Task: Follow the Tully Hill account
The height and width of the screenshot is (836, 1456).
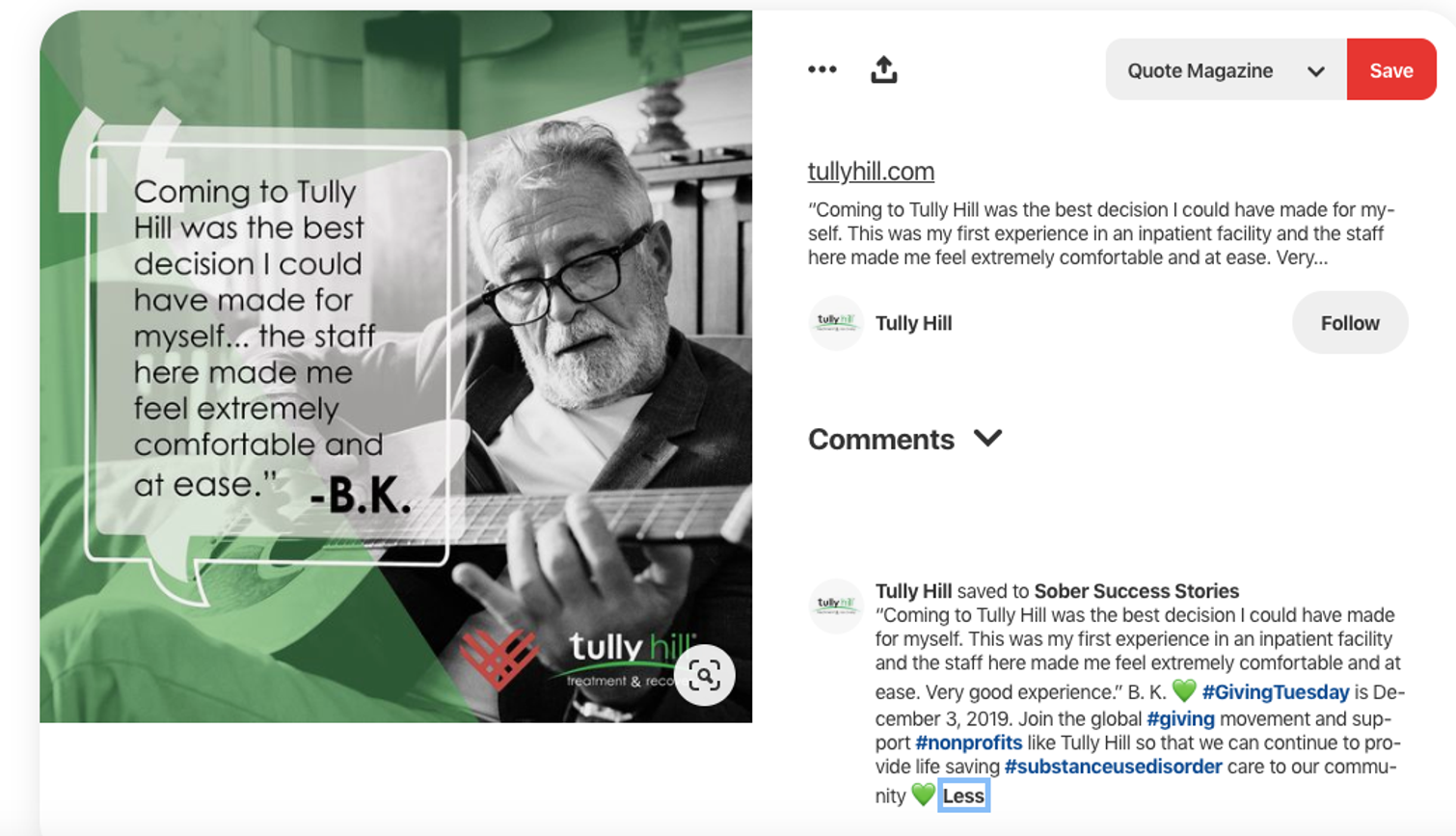Action: [x=1350, y=323]
